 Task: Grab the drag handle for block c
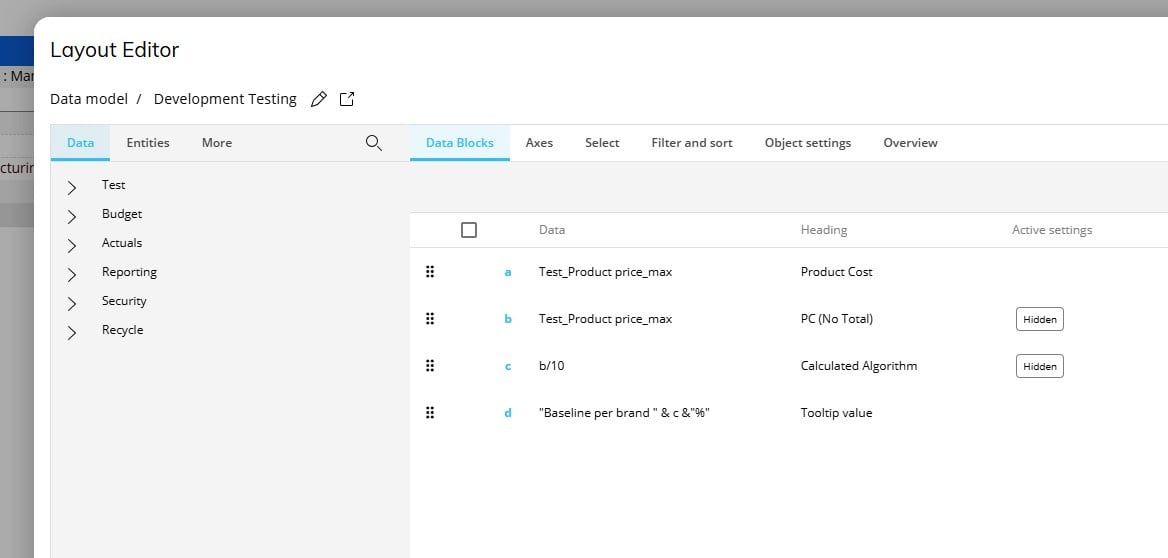pos(430,366)
